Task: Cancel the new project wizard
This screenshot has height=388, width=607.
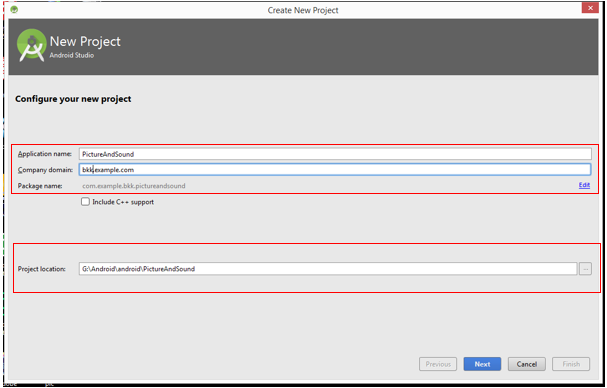Action: click(x=526, y=364)
